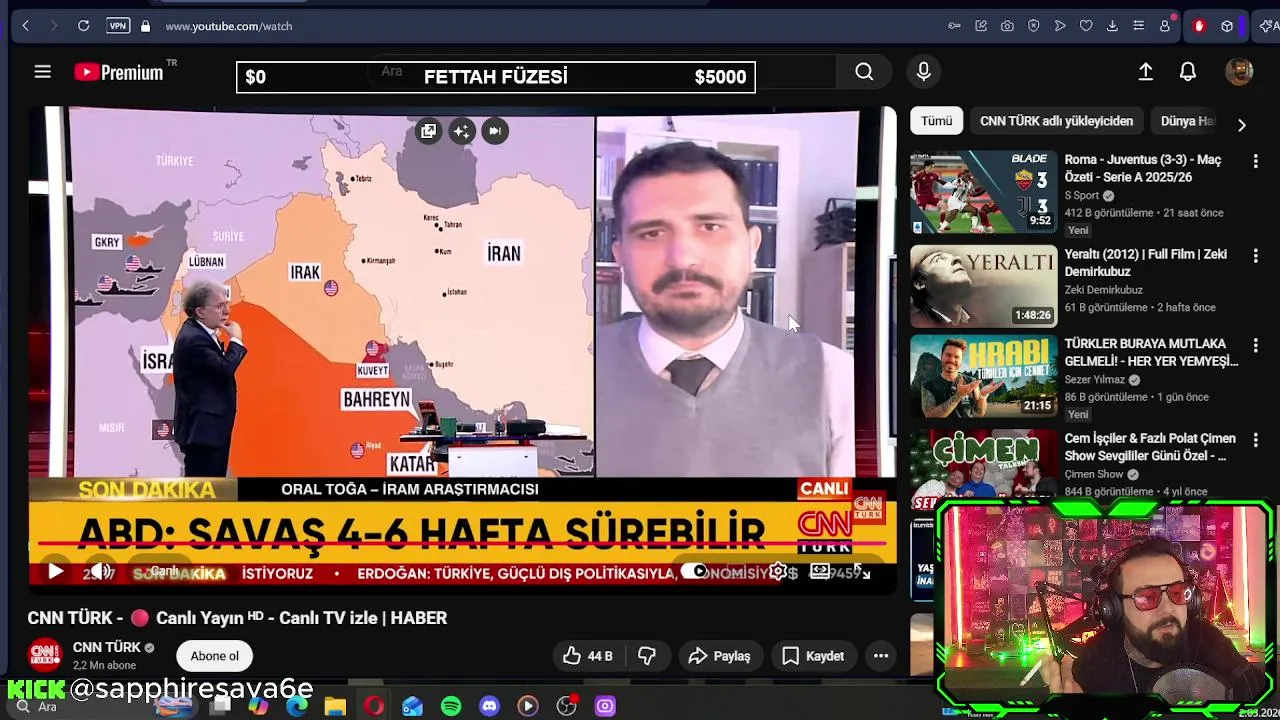Switch to Opera browser in the taskbar
Viewport: 1280px width, 720px height.
click(x=374, y=706)
